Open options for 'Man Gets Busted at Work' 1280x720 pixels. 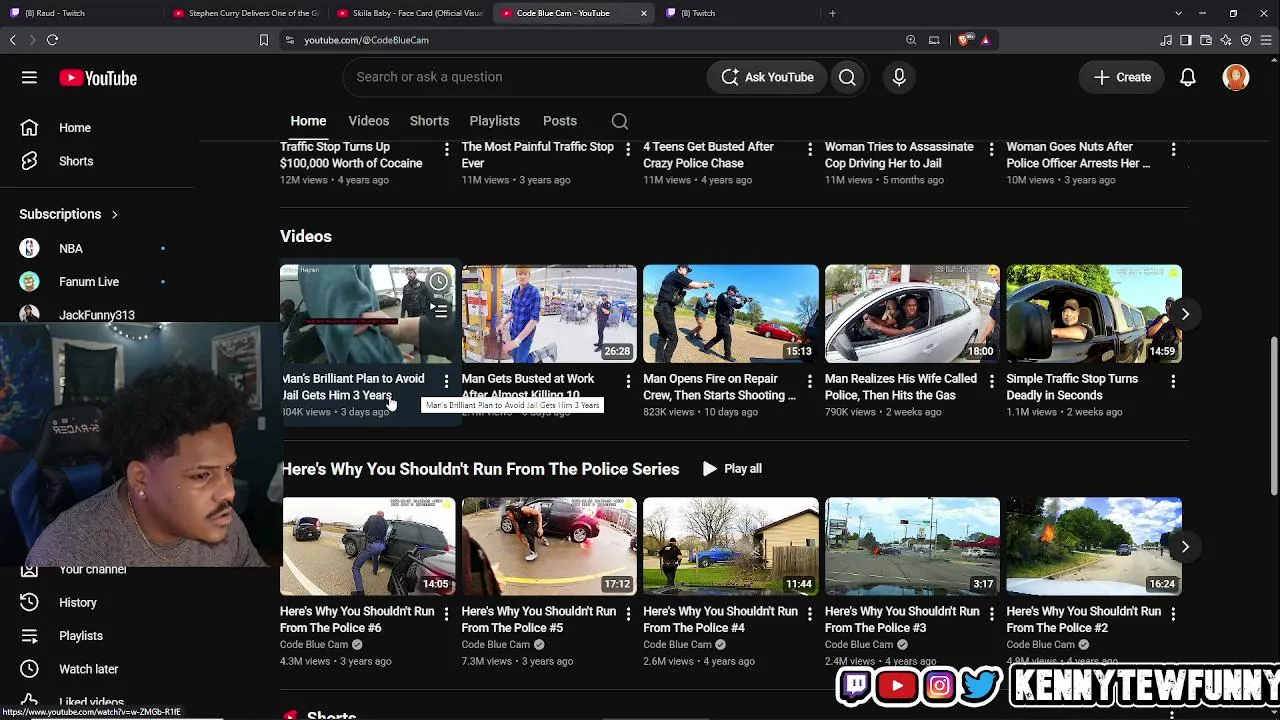[628, 381]
